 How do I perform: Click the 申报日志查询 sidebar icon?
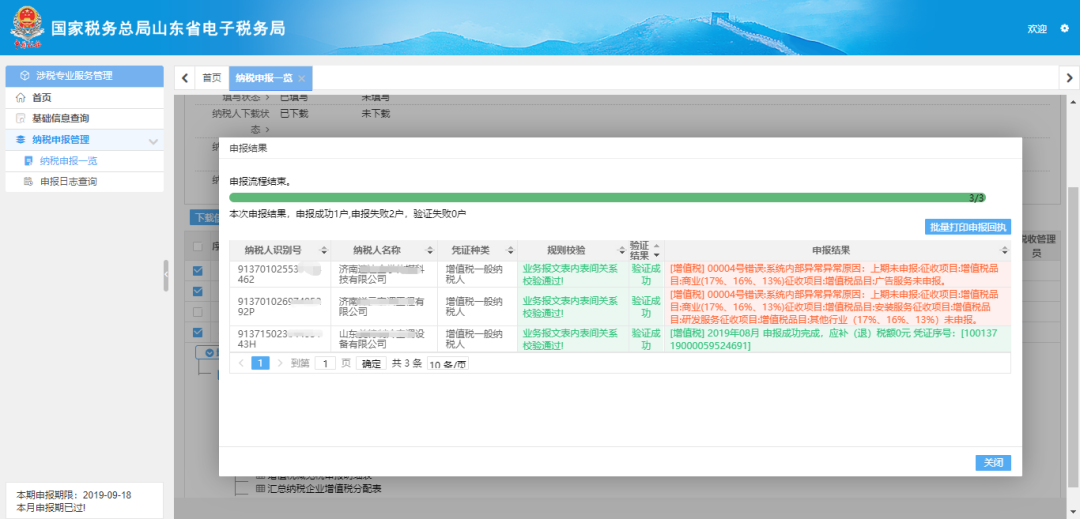coord(28,182)
